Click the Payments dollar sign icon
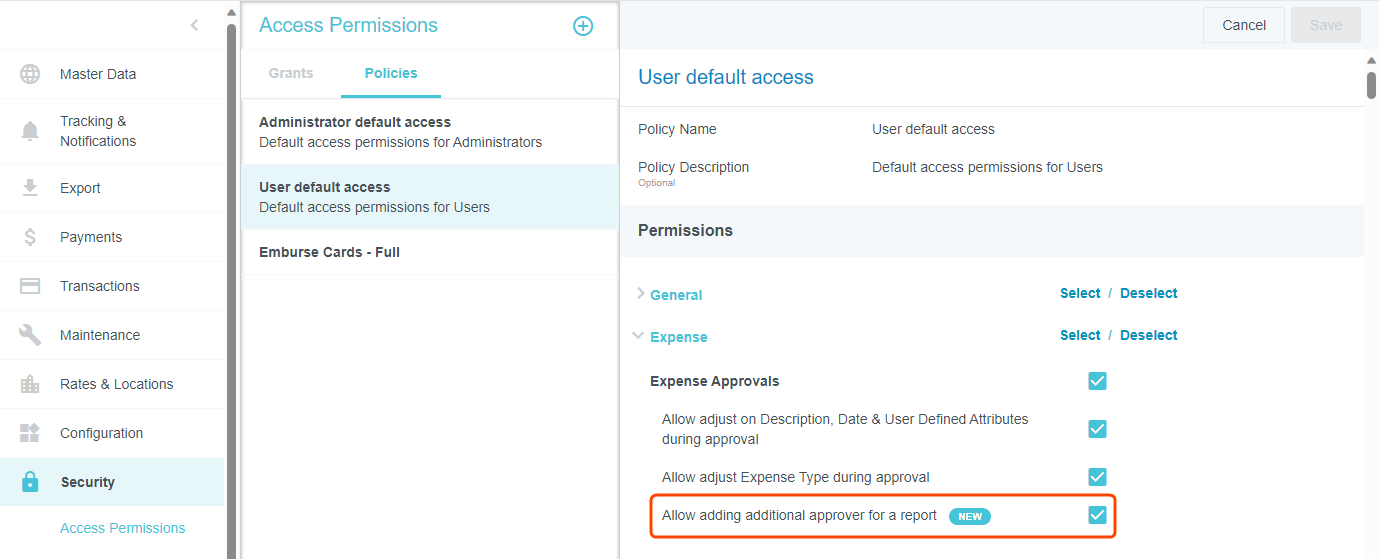 coord(30,237)
